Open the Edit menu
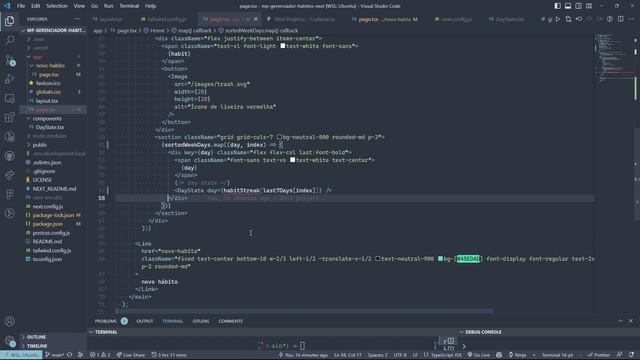 tap(36, 6)
